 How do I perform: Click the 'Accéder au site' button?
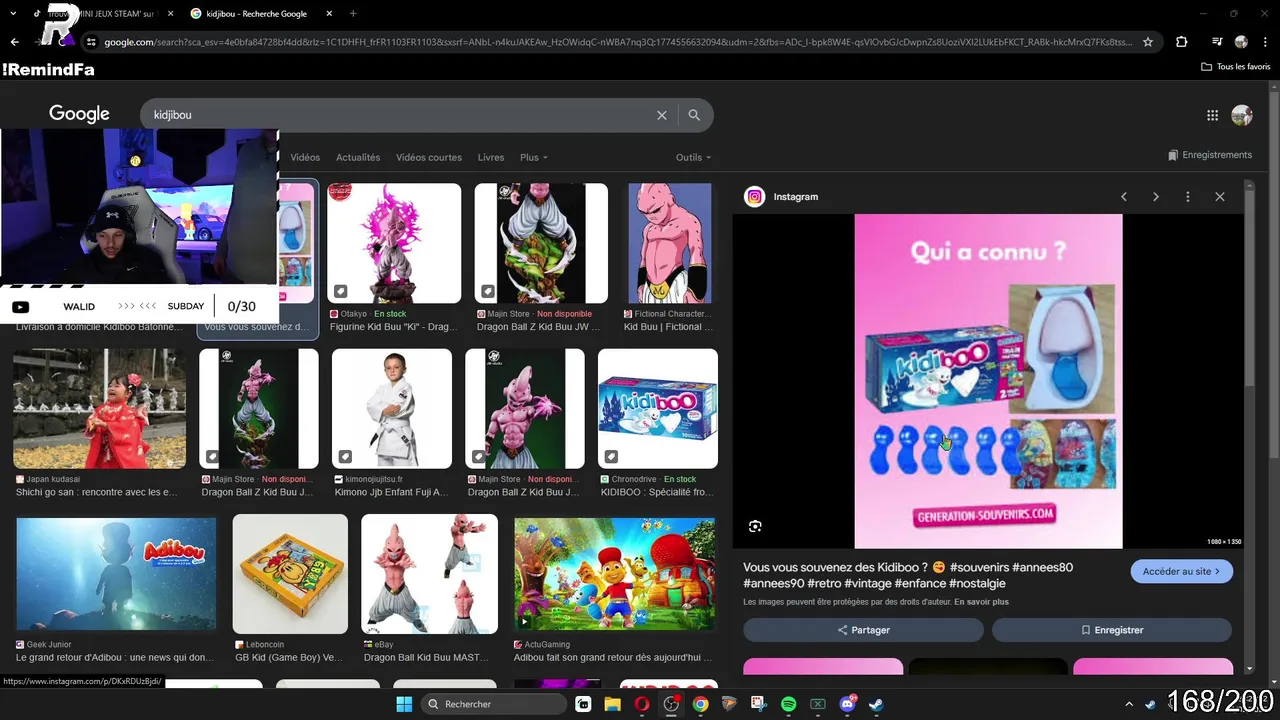click(1182, 571)
